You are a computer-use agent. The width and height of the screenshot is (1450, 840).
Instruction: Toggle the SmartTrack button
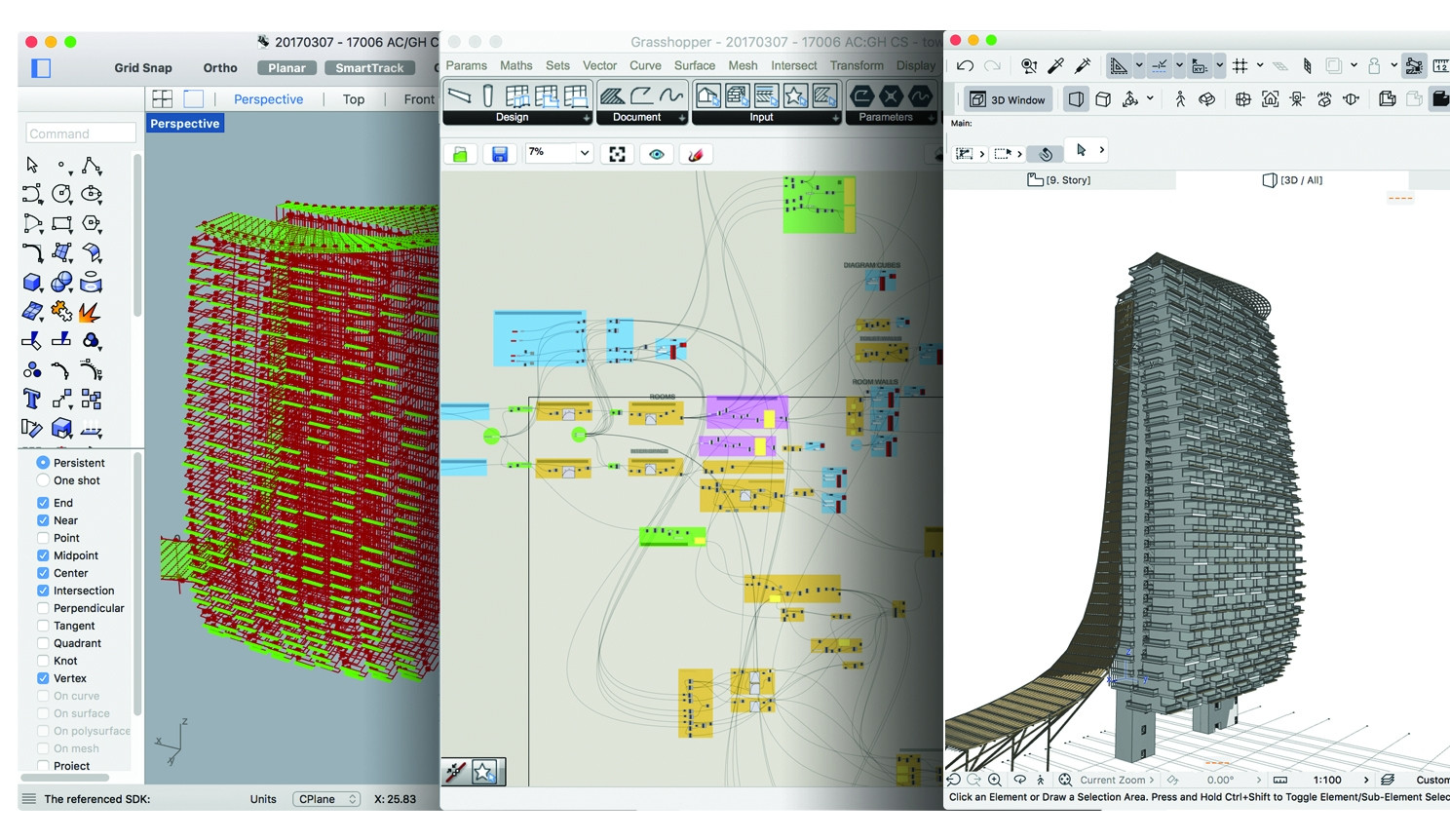[369, 68]
